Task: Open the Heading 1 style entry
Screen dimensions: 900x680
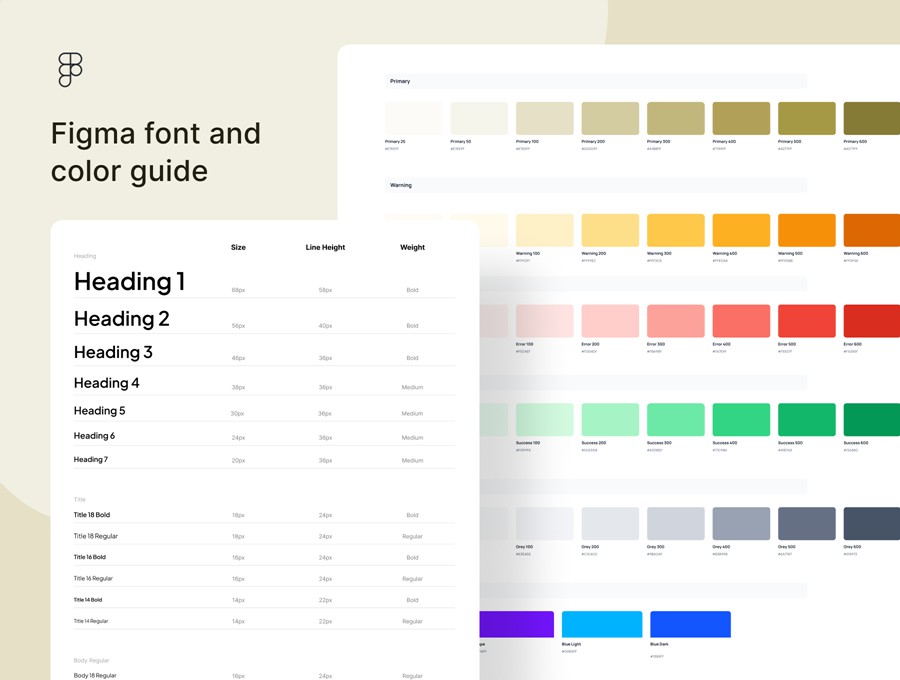Action: point(128,282)
